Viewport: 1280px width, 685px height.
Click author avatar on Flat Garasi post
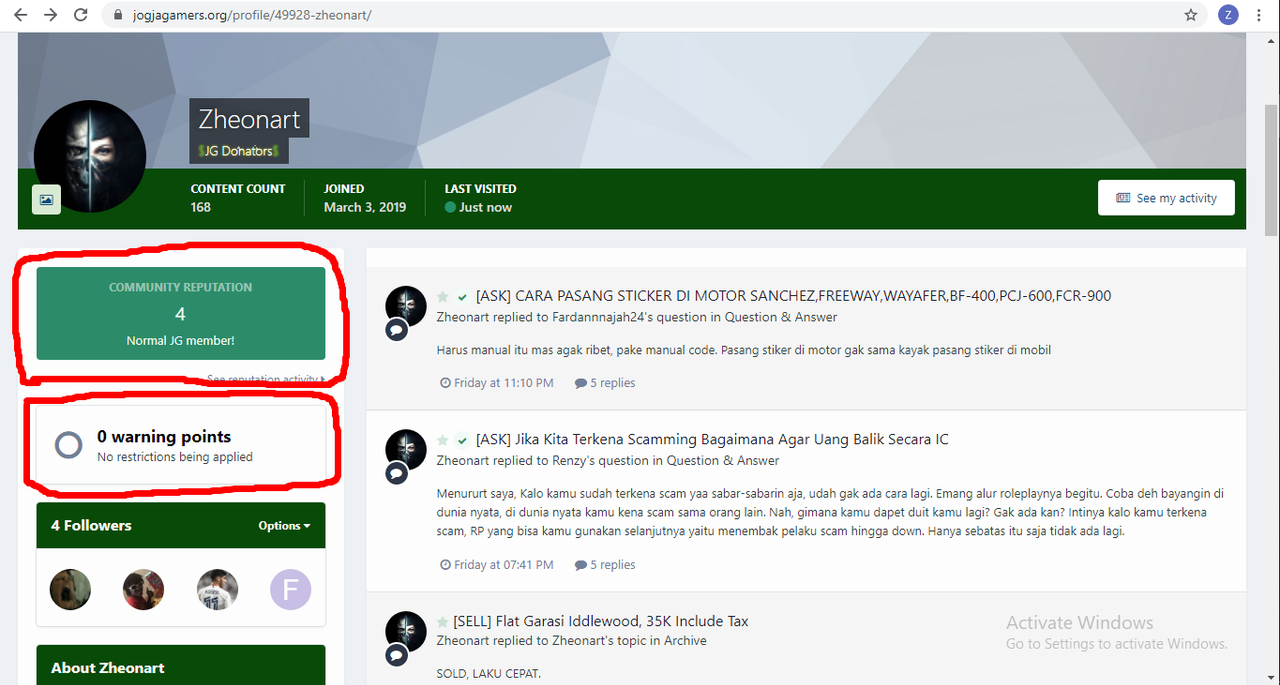406,631
